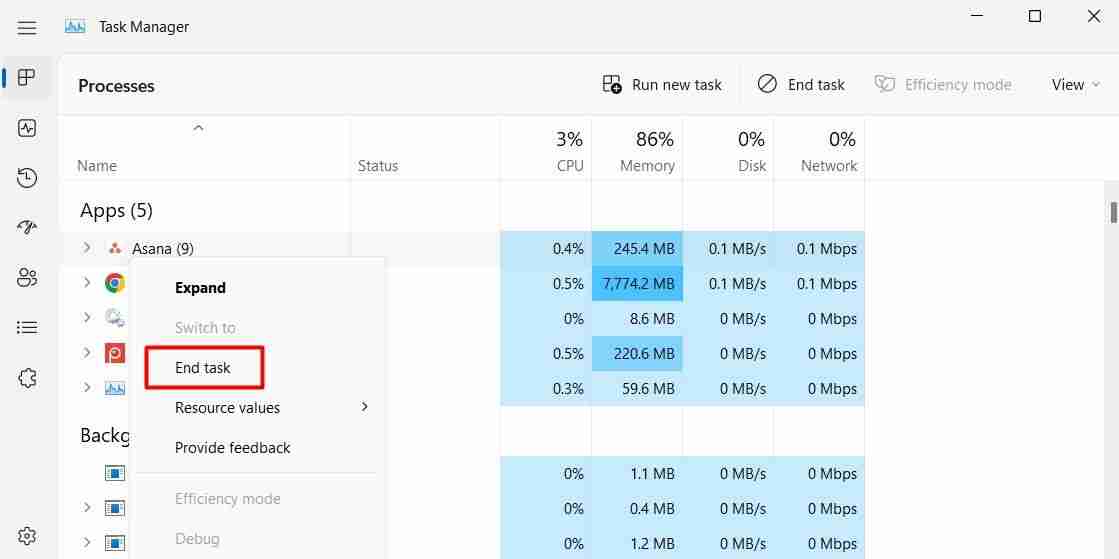Click the background process icon with 1.1 MB
The image size is (1119, 559).
tap(115, 473)
